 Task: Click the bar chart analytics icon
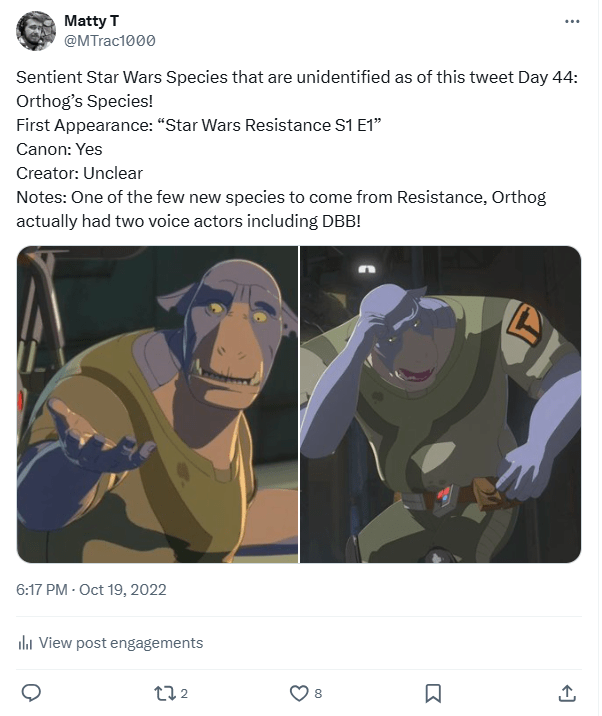point(25,643)
